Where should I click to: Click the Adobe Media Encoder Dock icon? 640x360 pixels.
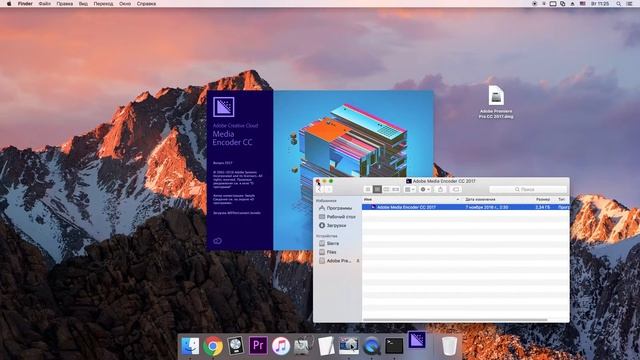click(x=417, y=340)
